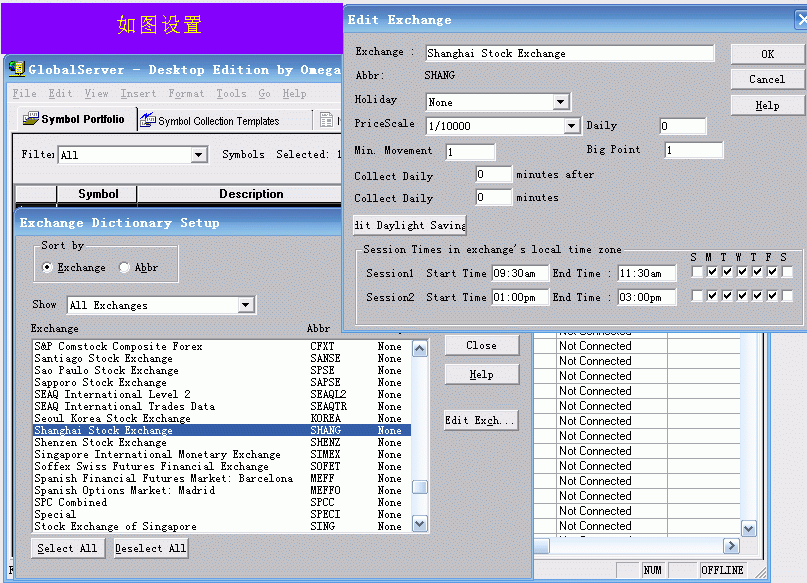Viewport: 807px width, 583px height.
Task: Uncheck Thursday checkbox for Session2
Action: [x=757, y=295]
